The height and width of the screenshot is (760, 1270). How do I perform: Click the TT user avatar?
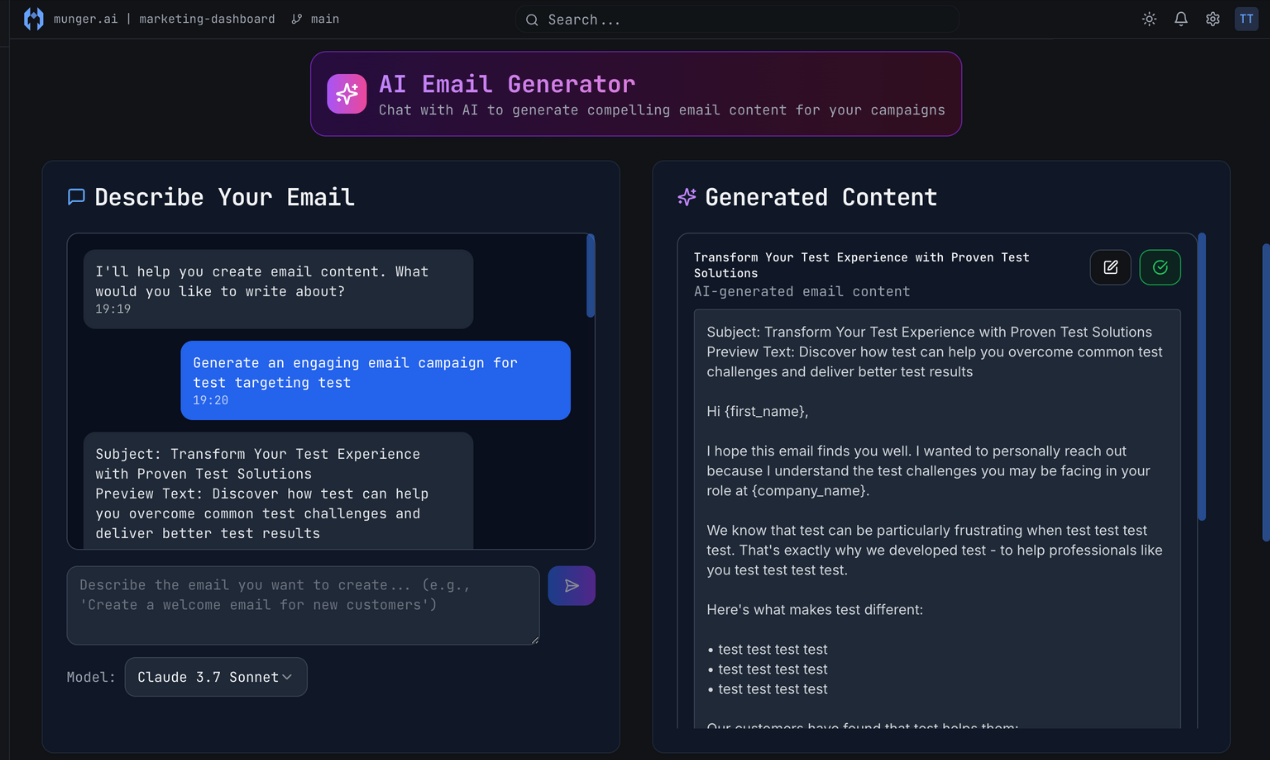1246,19
